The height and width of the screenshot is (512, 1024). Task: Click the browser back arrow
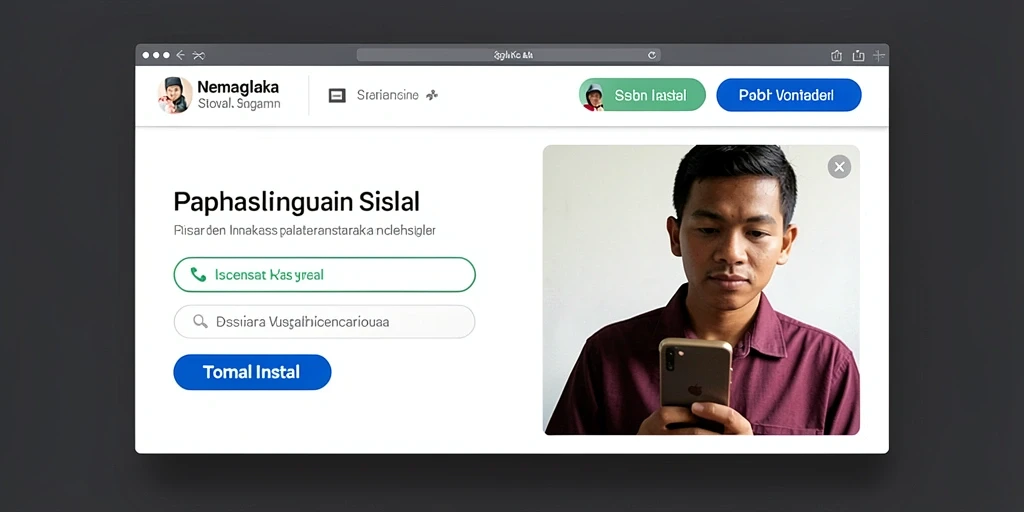180,56
